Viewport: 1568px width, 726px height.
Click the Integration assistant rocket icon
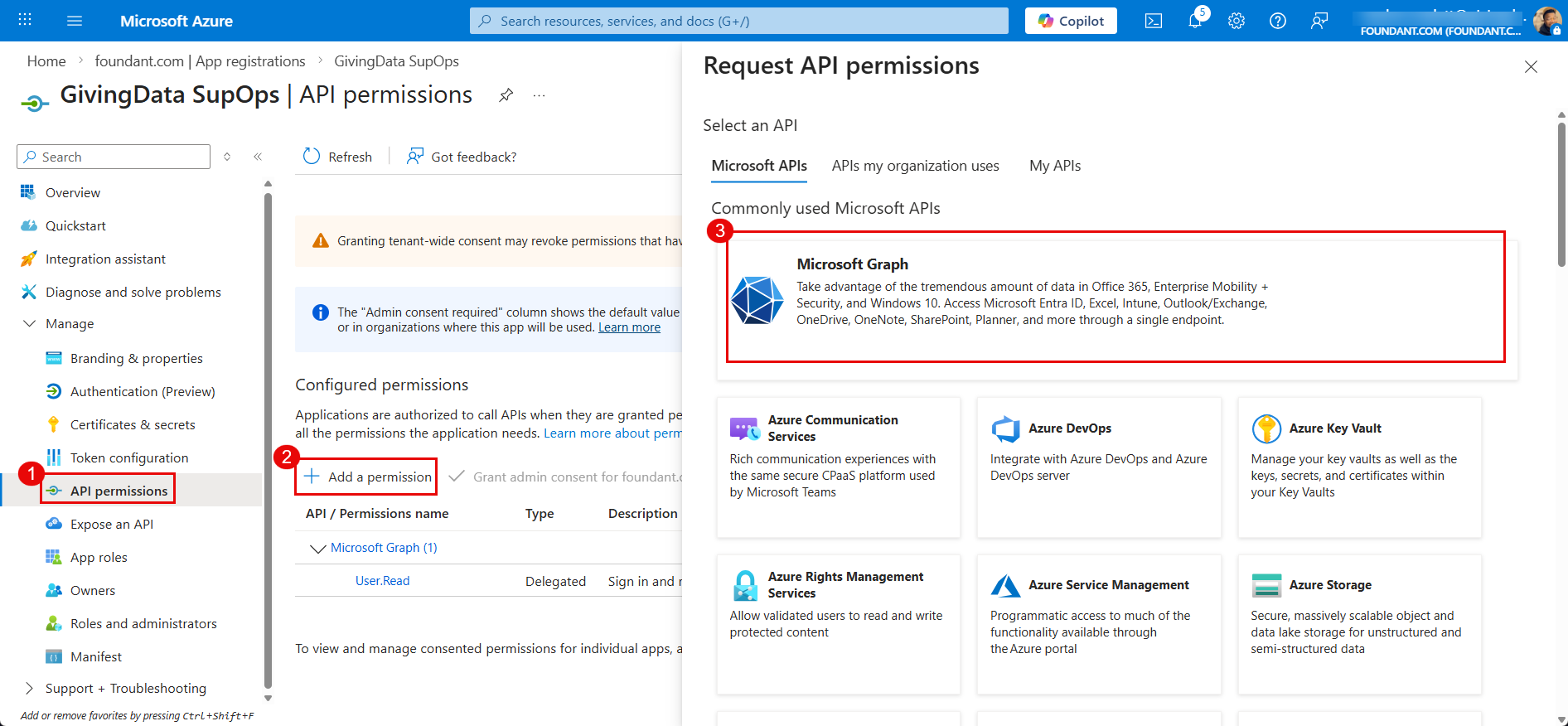[28, 259]
